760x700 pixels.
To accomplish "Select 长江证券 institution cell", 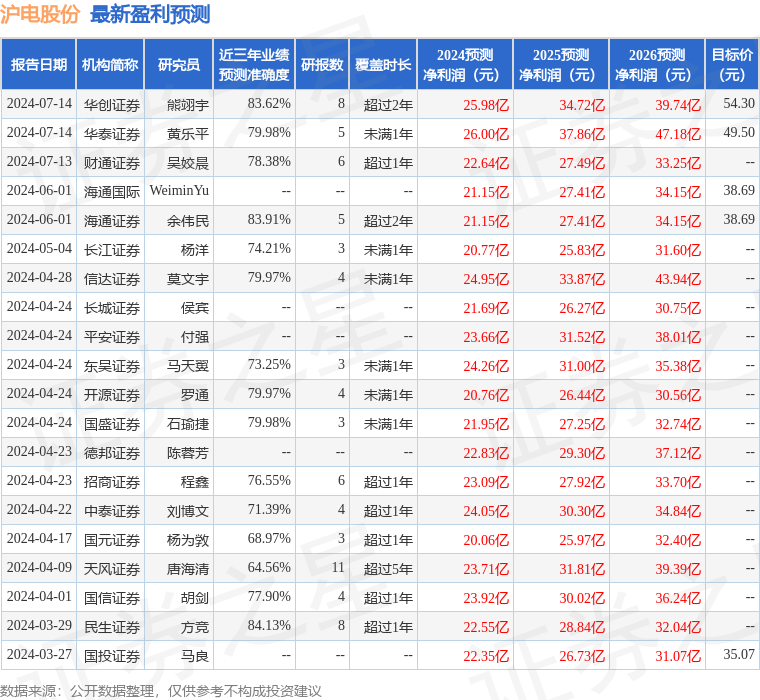I will (x=112, y=250).
